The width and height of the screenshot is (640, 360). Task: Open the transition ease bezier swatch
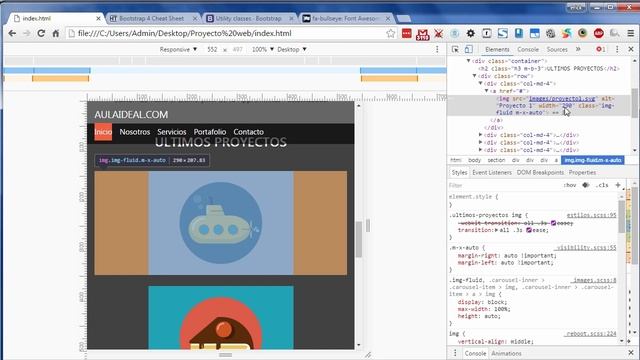point(529,230)
